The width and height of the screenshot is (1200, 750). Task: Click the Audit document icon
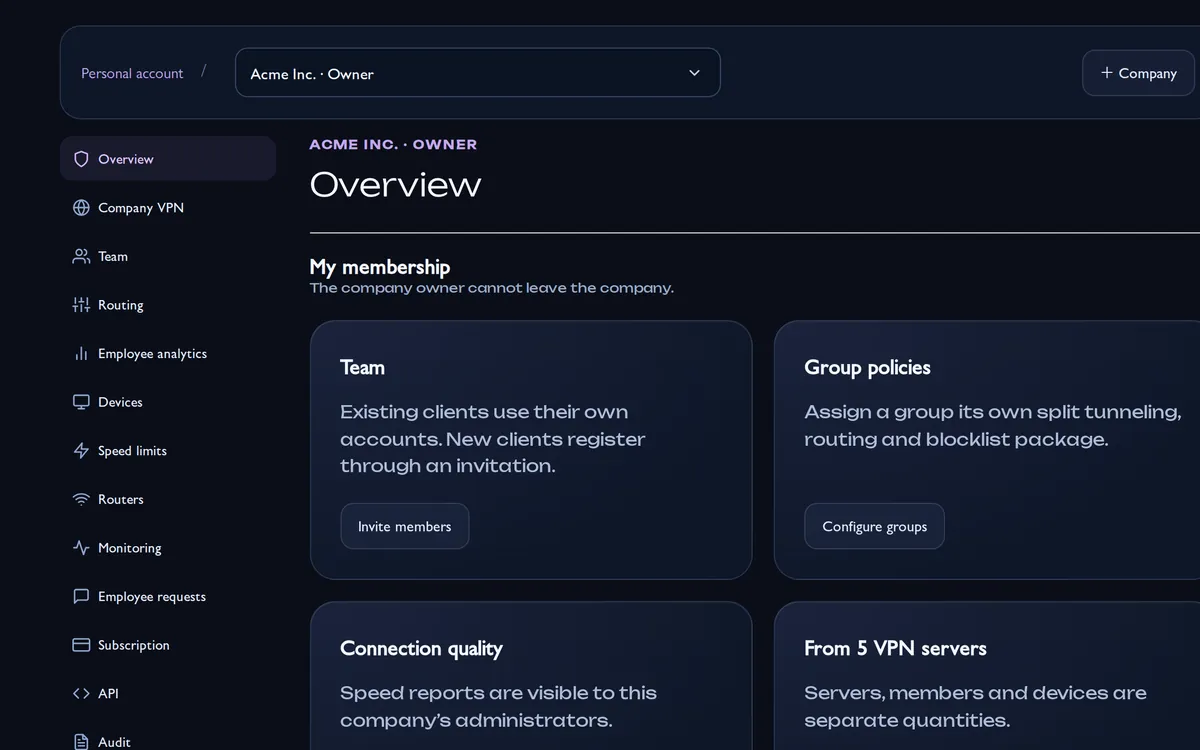[x=81, y=742]
